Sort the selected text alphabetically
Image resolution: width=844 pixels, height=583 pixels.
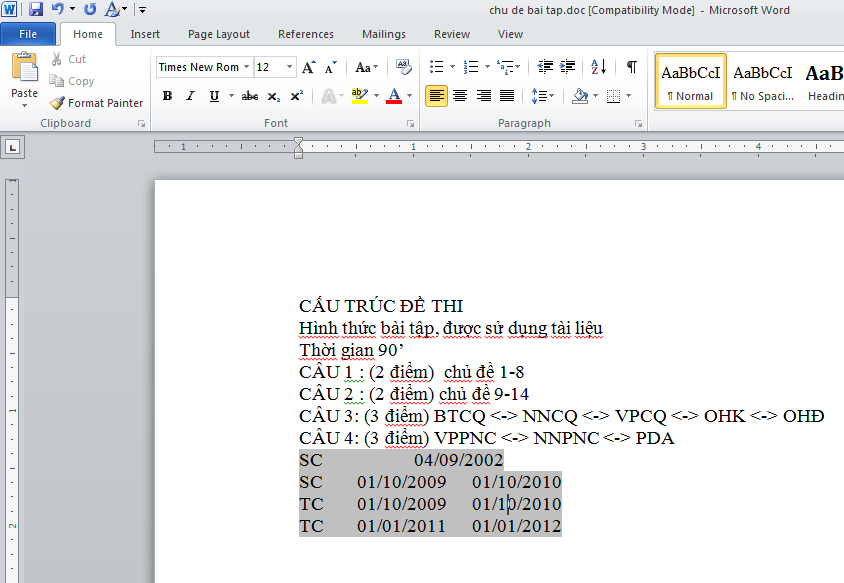point(599,67)
